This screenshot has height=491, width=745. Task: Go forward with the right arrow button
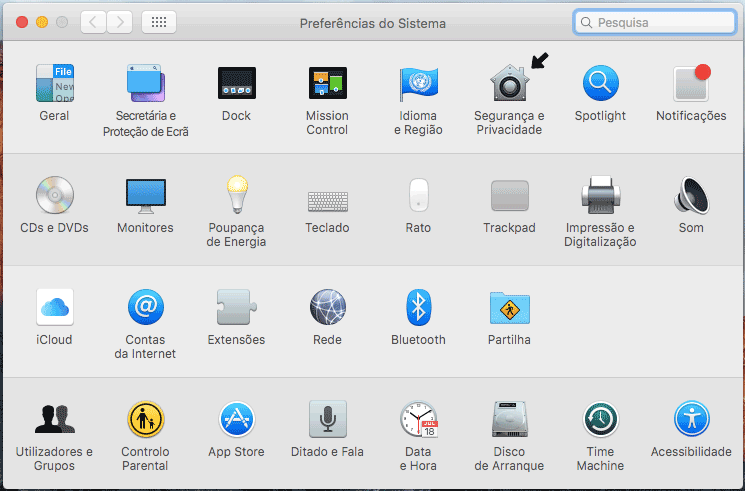click(x=120, y=22)
